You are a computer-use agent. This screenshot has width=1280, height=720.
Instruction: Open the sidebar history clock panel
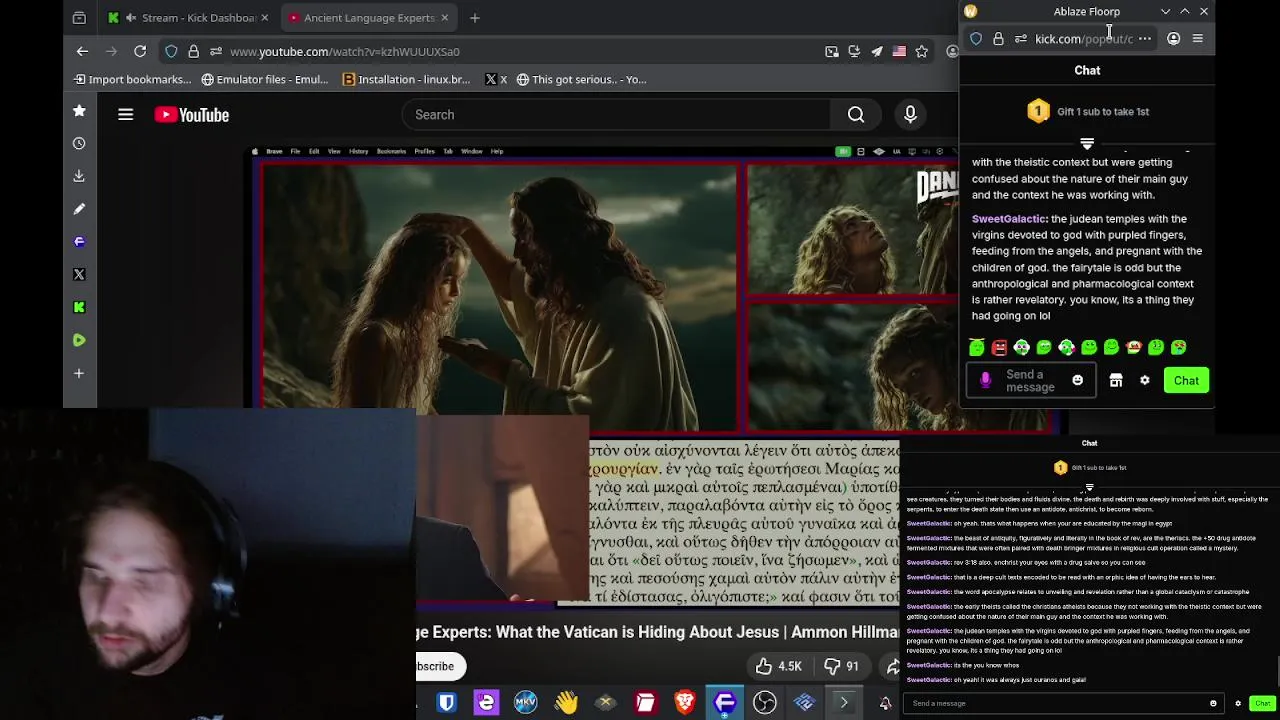[79, 143]
